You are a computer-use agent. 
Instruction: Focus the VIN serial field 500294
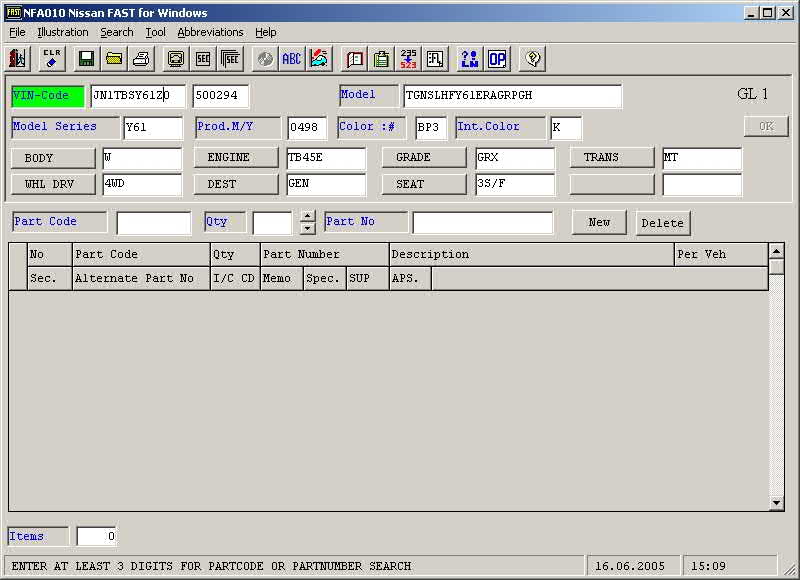pyautogui.click(x=221, y=95)
